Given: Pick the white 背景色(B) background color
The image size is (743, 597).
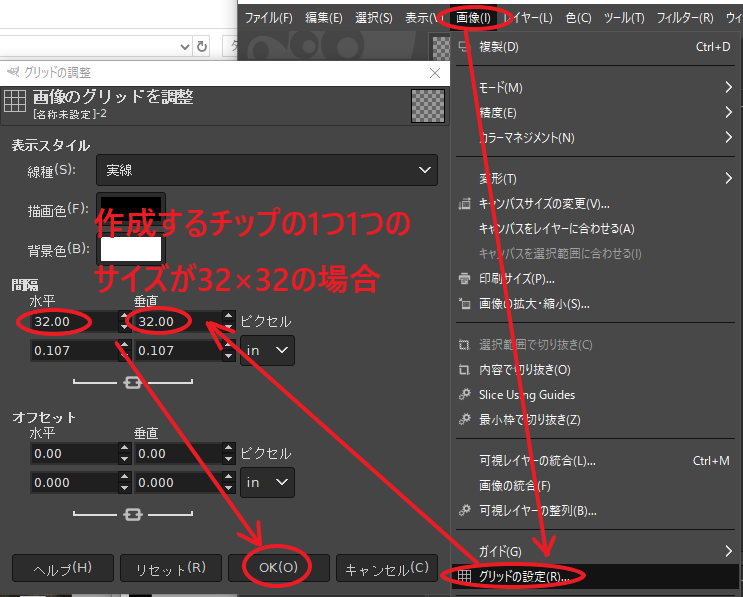Looking at the screenshot, I should click(x=131, y=249).
